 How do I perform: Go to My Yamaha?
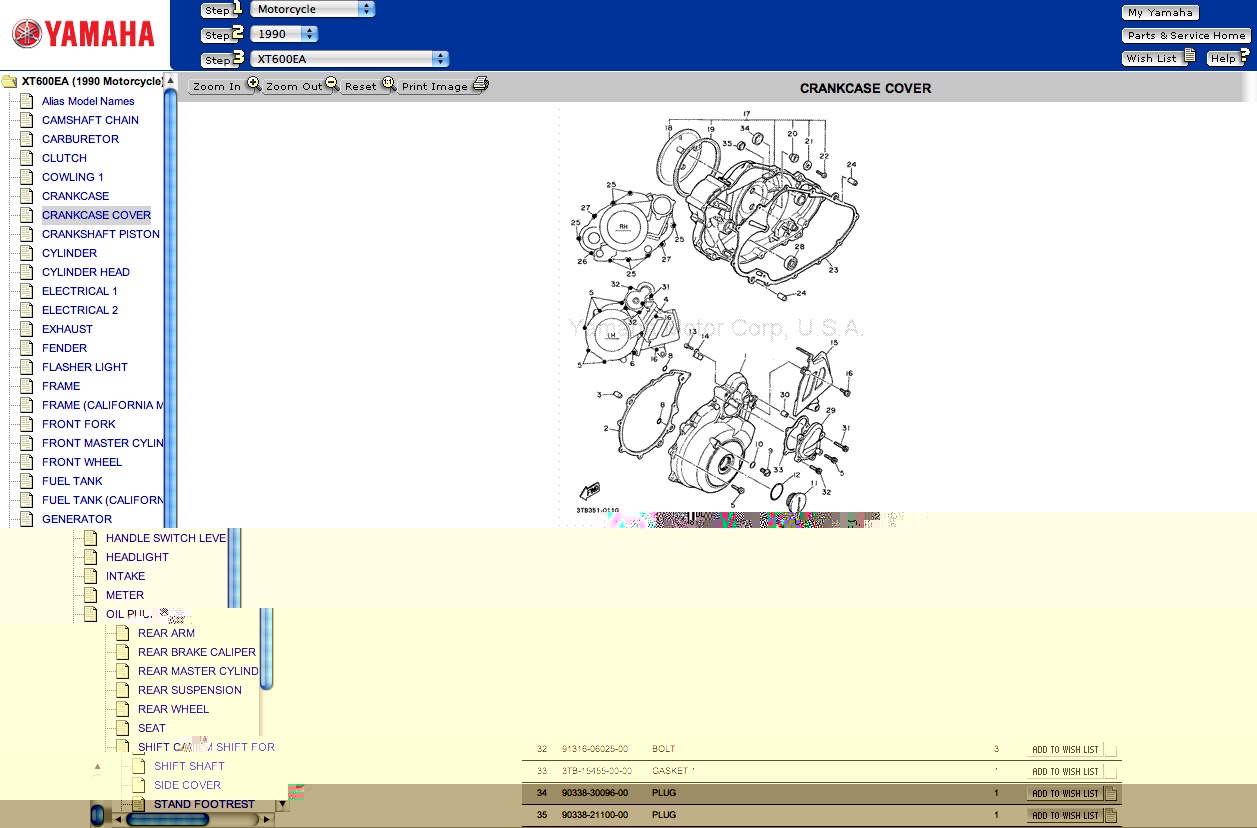(1160, 13)
